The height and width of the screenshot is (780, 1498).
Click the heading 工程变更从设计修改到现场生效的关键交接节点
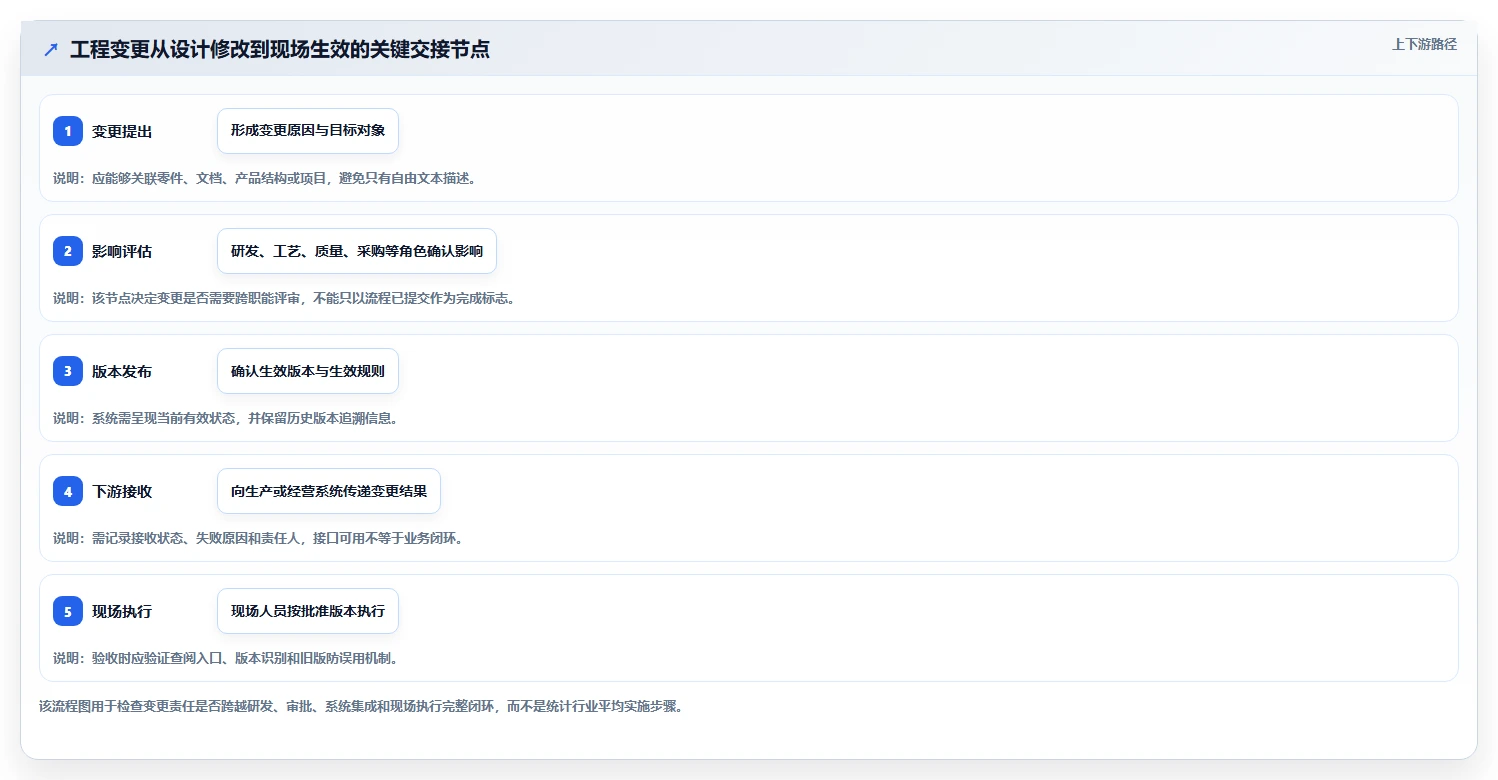tap(280, 49)
